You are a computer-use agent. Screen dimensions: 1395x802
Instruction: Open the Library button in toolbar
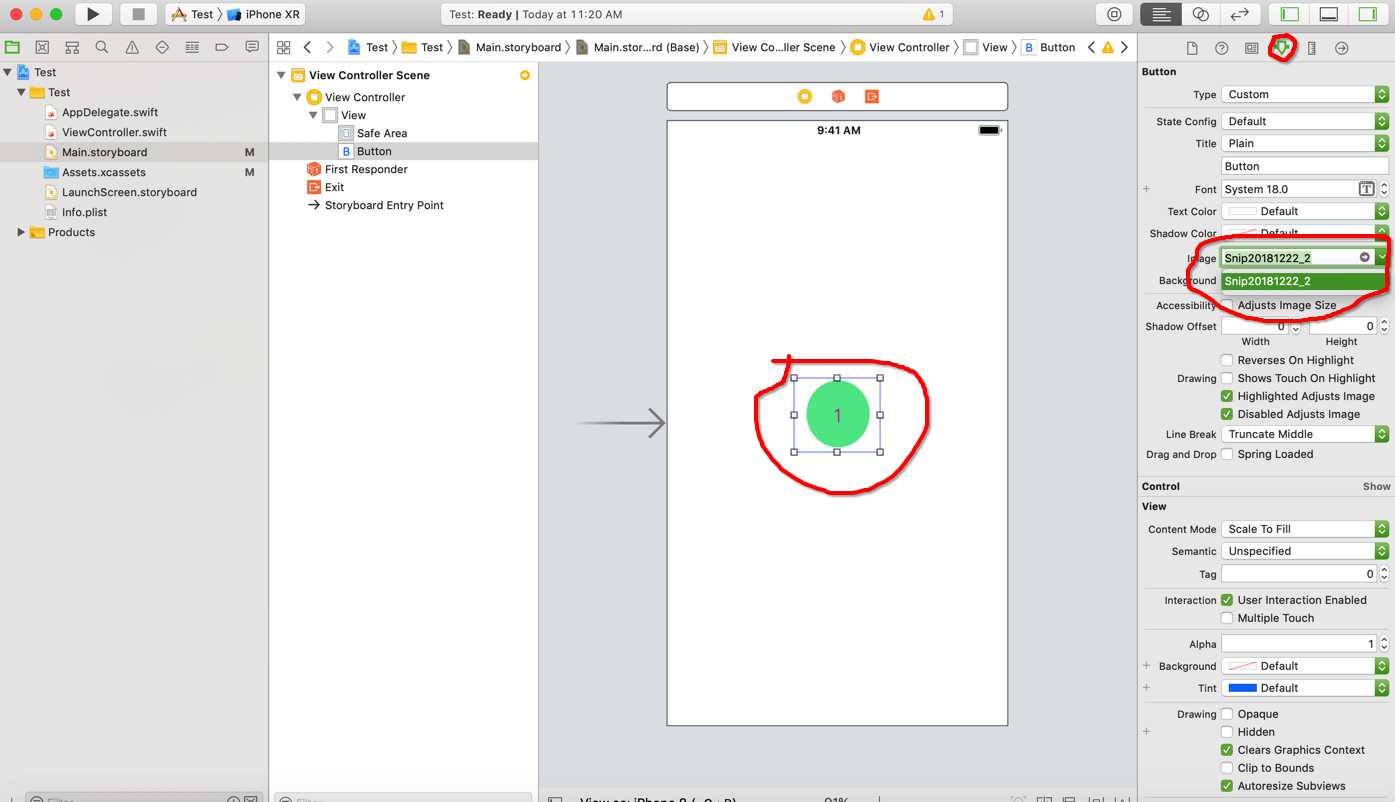click(1114, 14)
